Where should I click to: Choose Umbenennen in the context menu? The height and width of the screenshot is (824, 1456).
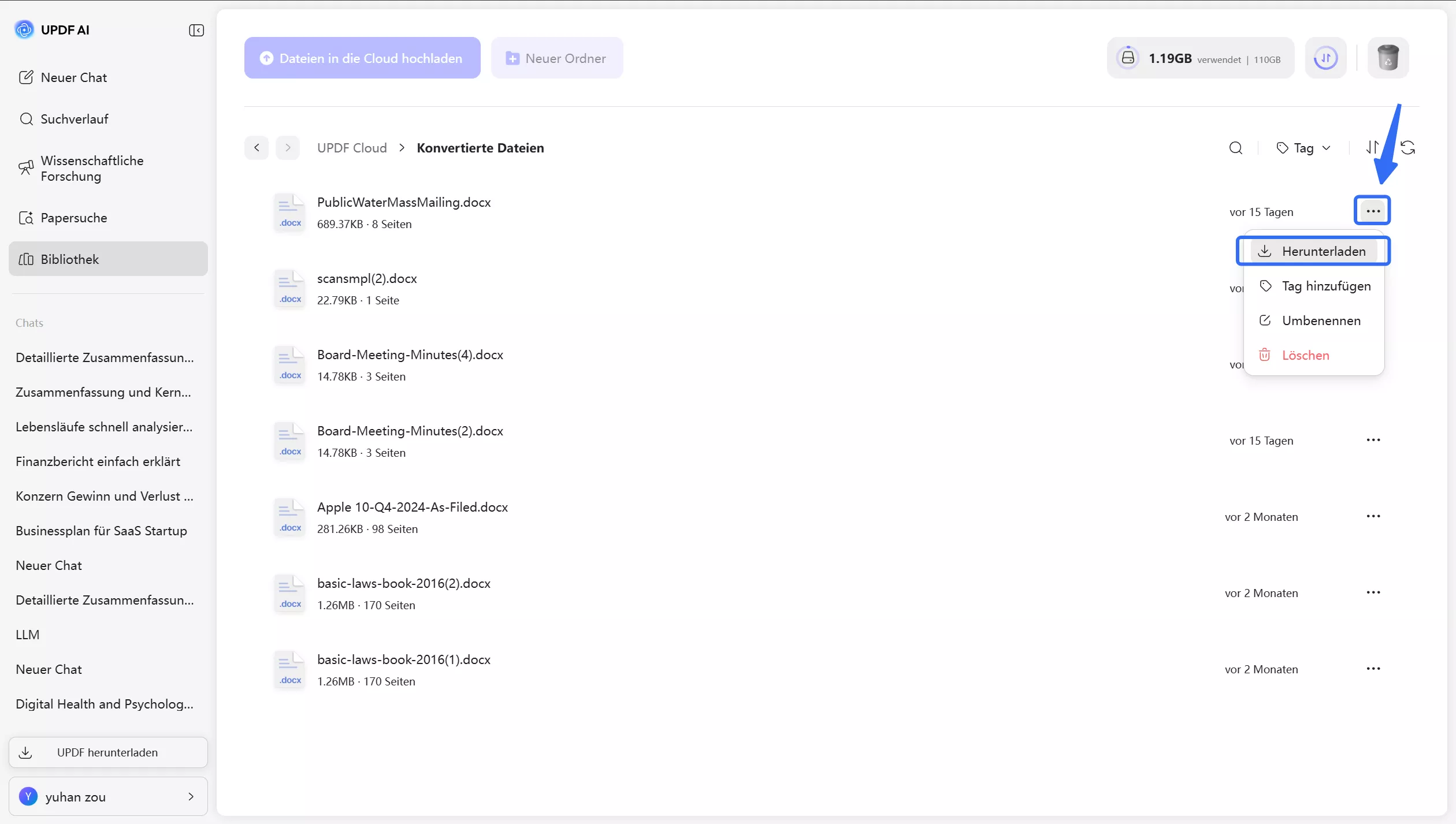tap(1321, 320)
